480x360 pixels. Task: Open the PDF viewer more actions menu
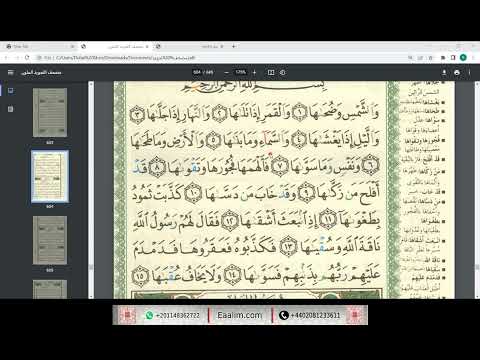click(469, 72)
